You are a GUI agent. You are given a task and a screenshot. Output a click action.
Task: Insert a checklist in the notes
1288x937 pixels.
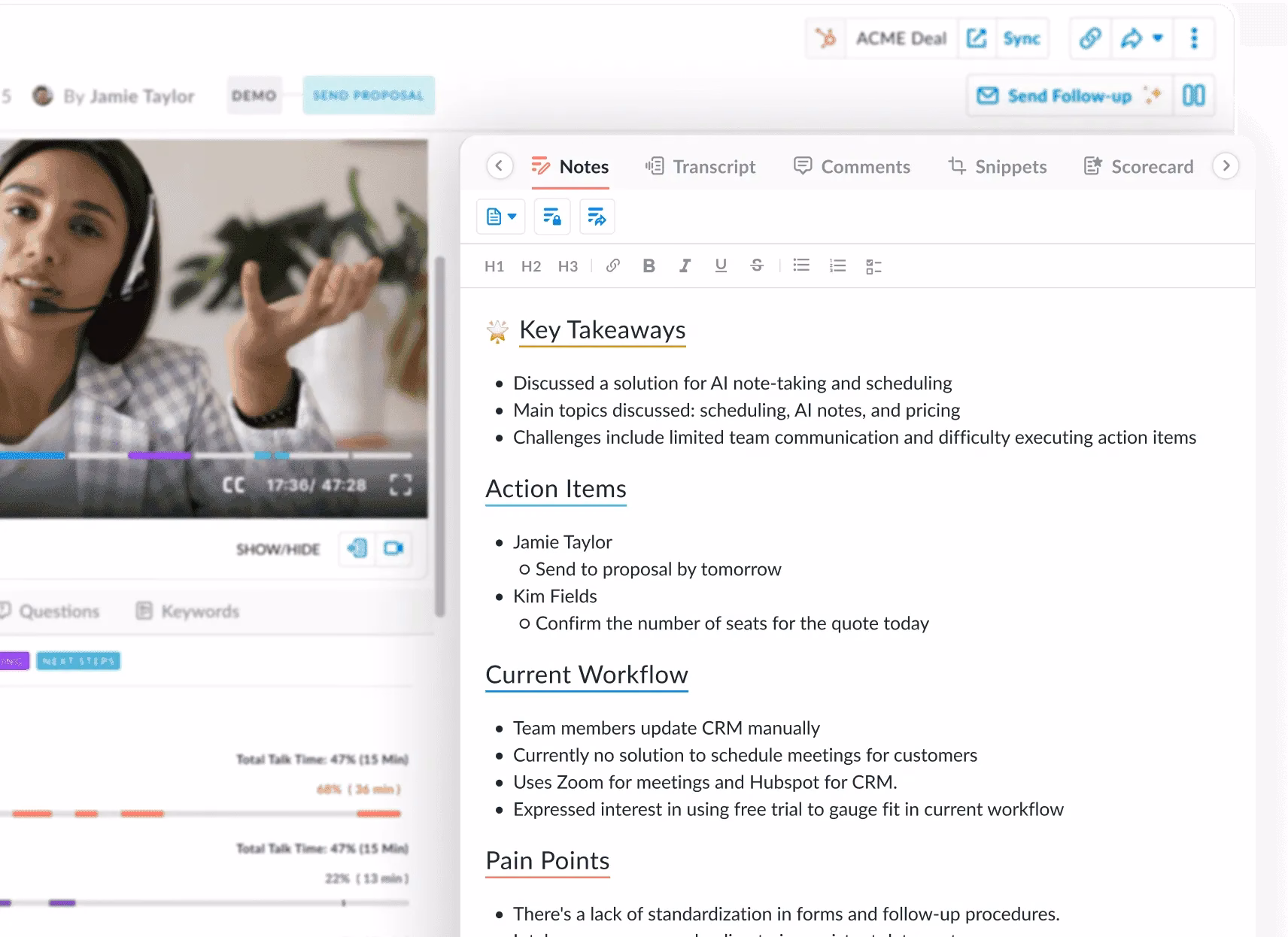pyautogui.click(x=873, y=266)
